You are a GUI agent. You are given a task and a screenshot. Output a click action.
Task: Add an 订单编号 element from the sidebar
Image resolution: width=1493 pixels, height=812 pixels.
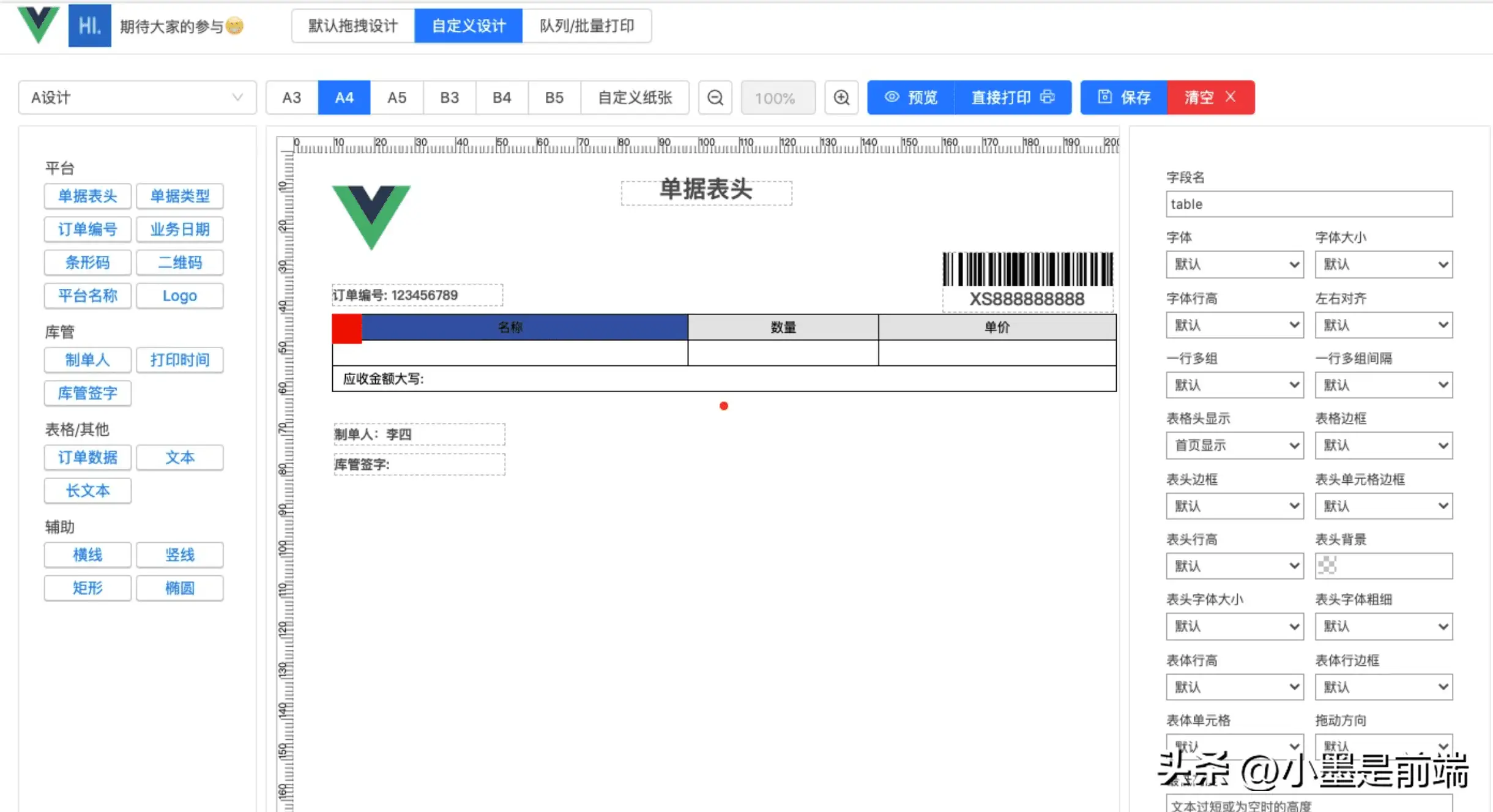(87, 229)
